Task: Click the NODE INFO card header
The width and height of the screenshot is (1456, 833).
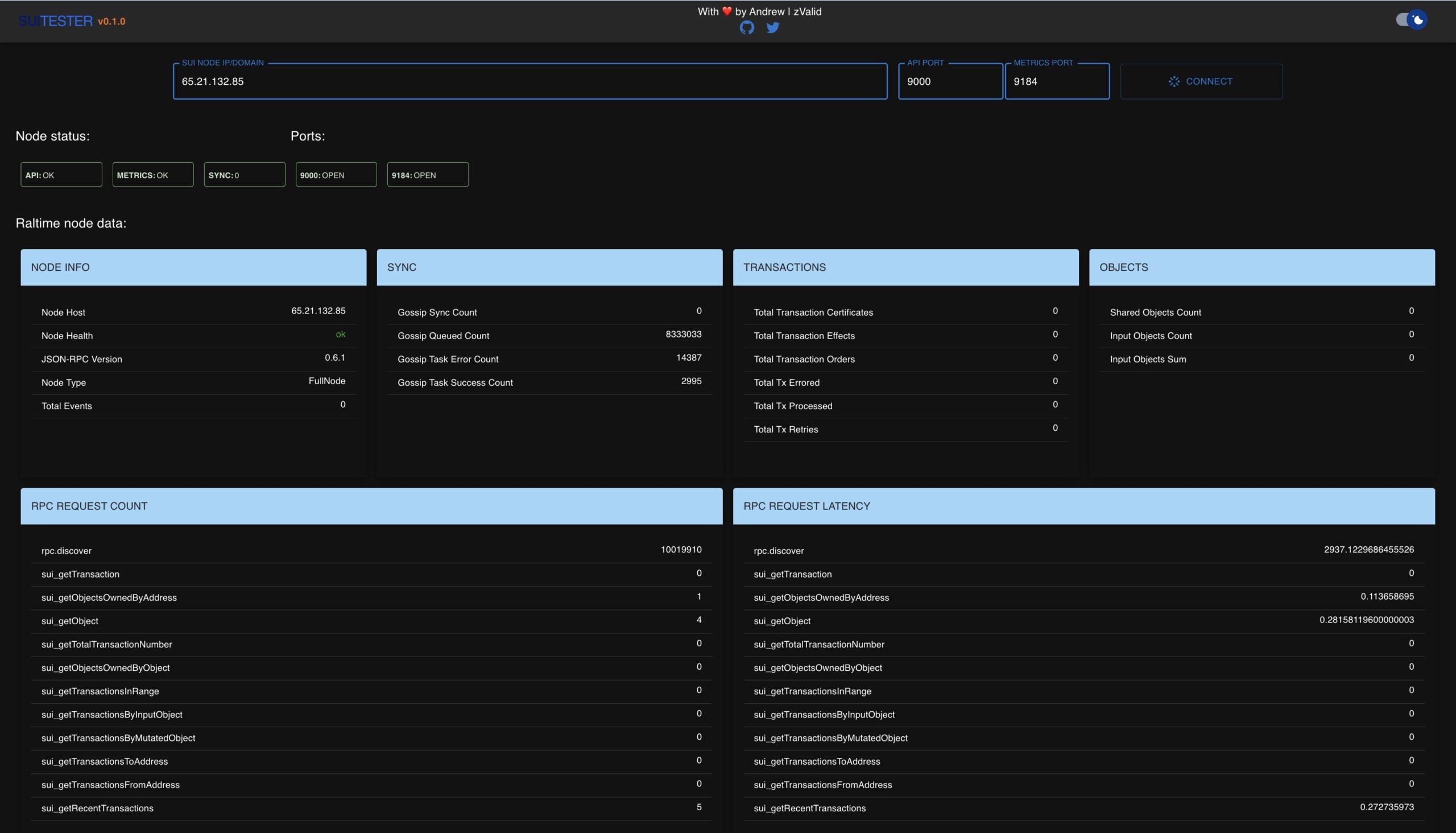Action: [193, 267]
